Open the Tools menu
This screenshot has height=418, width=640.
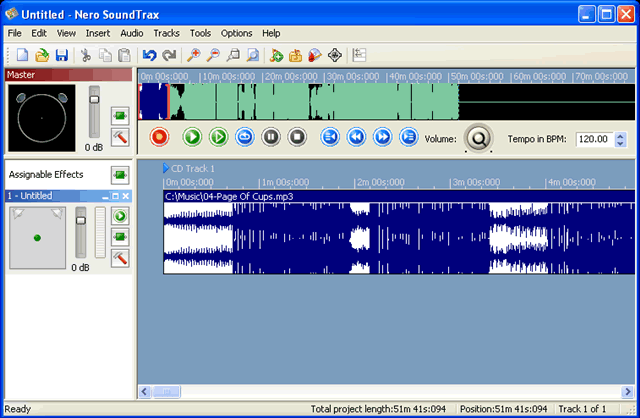pyautogui.click(x=200, y=33)
